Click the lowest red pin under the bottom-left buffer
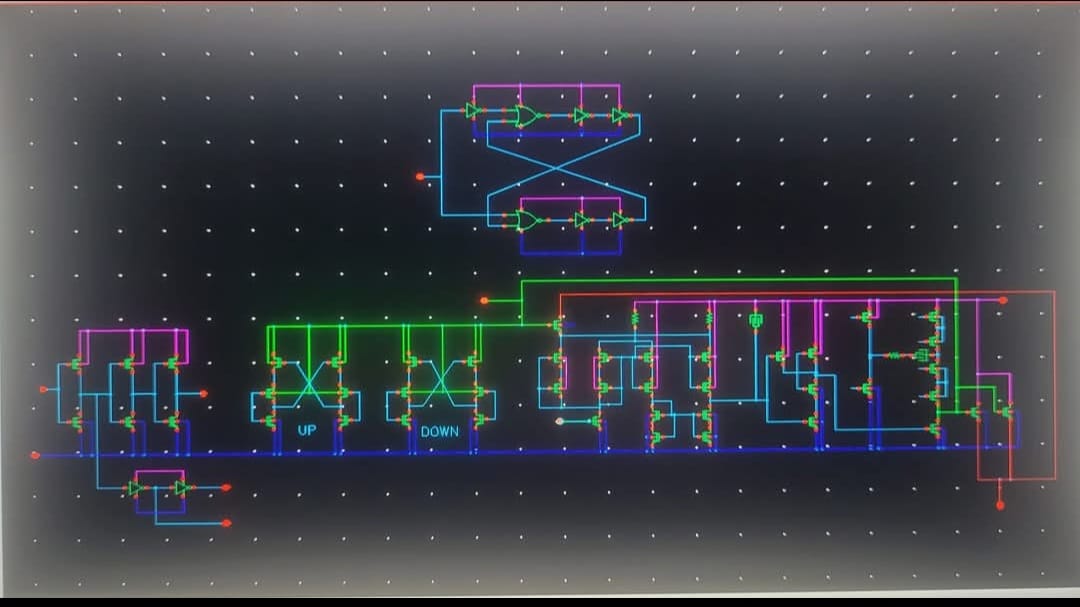 click(226, 522)
